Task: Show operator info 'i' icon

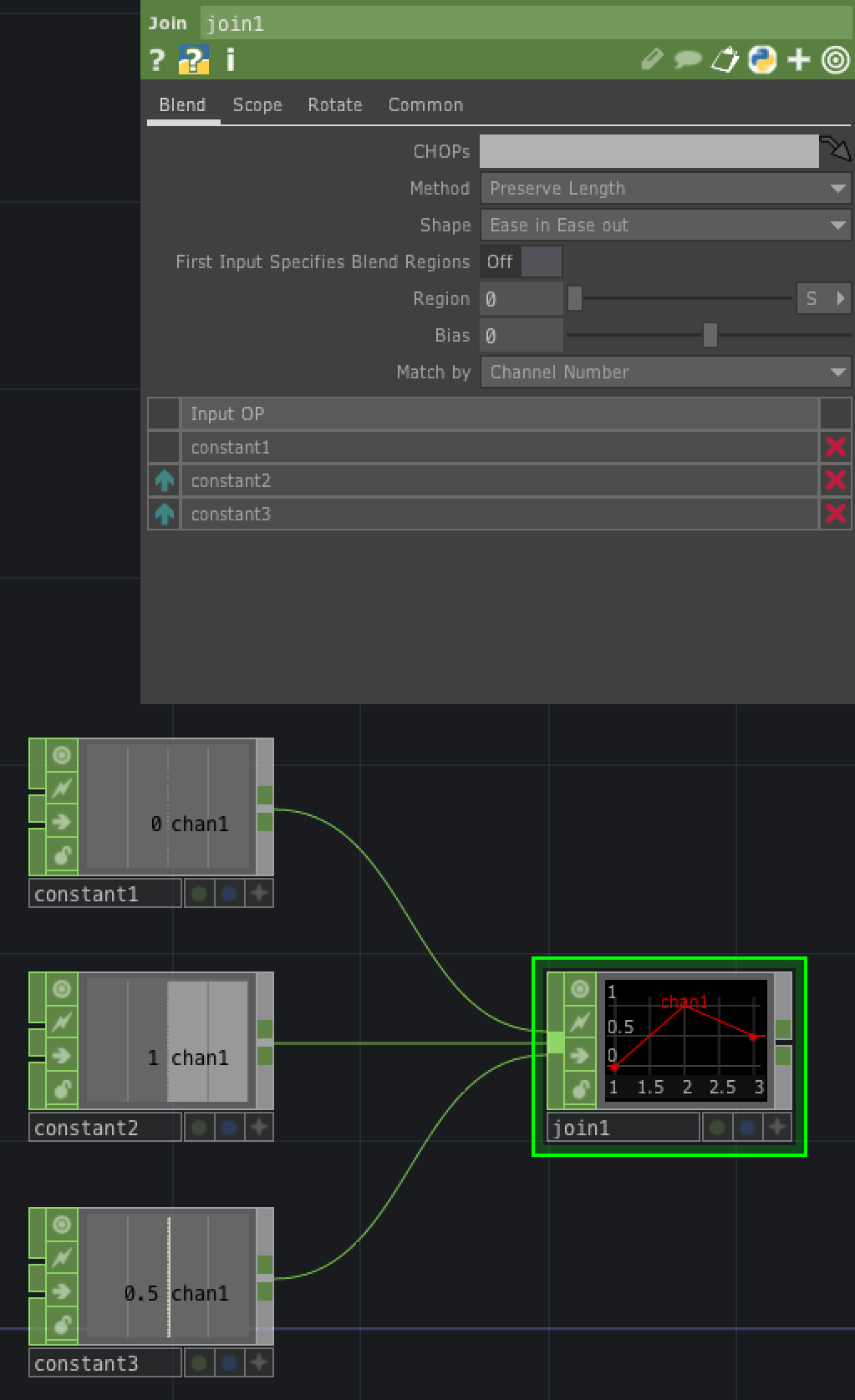Action: pyautogui.click(x=231, y=60)
